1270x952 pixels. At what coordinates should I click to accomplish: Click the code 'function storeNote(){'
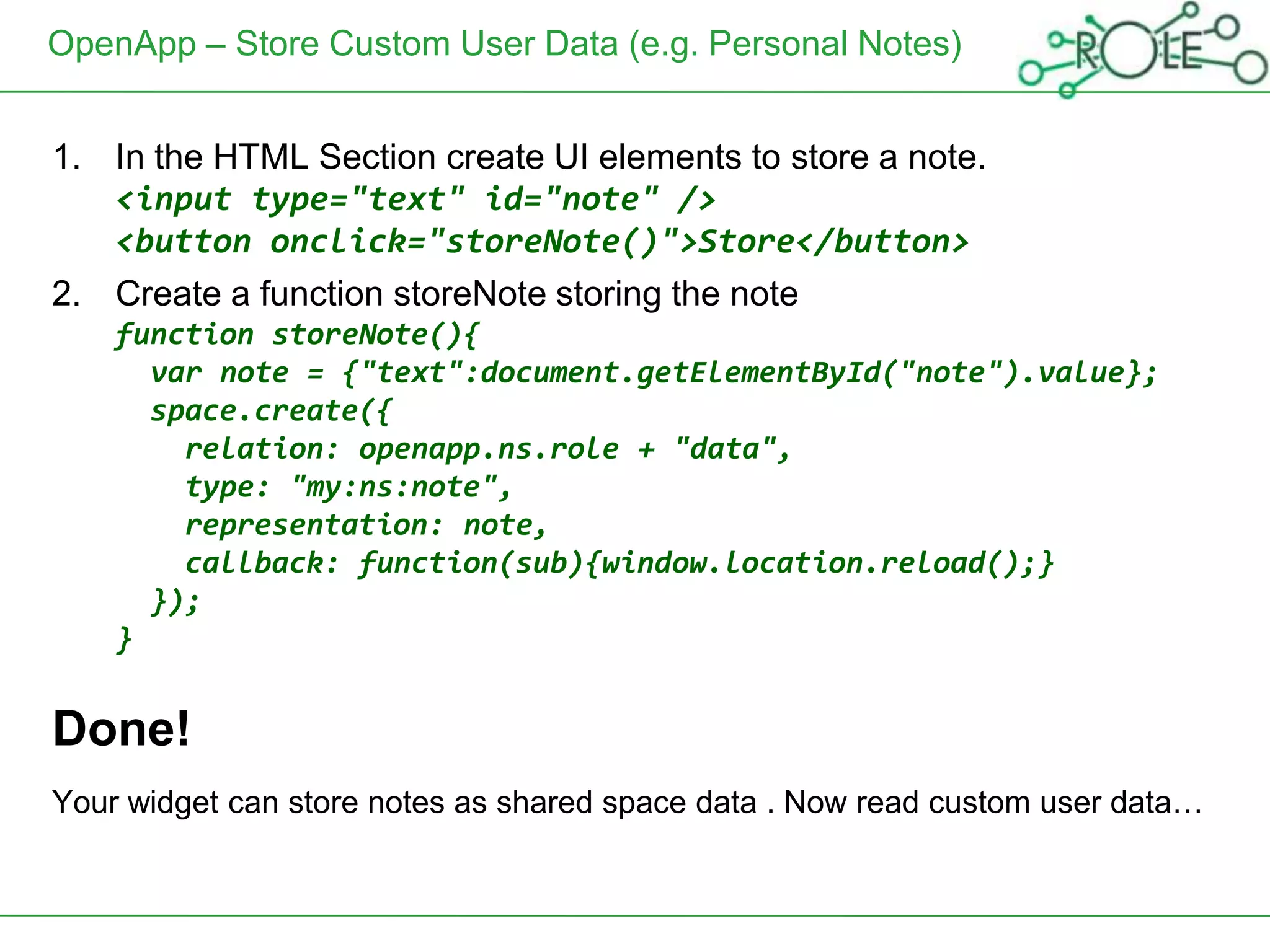(298, 335)
